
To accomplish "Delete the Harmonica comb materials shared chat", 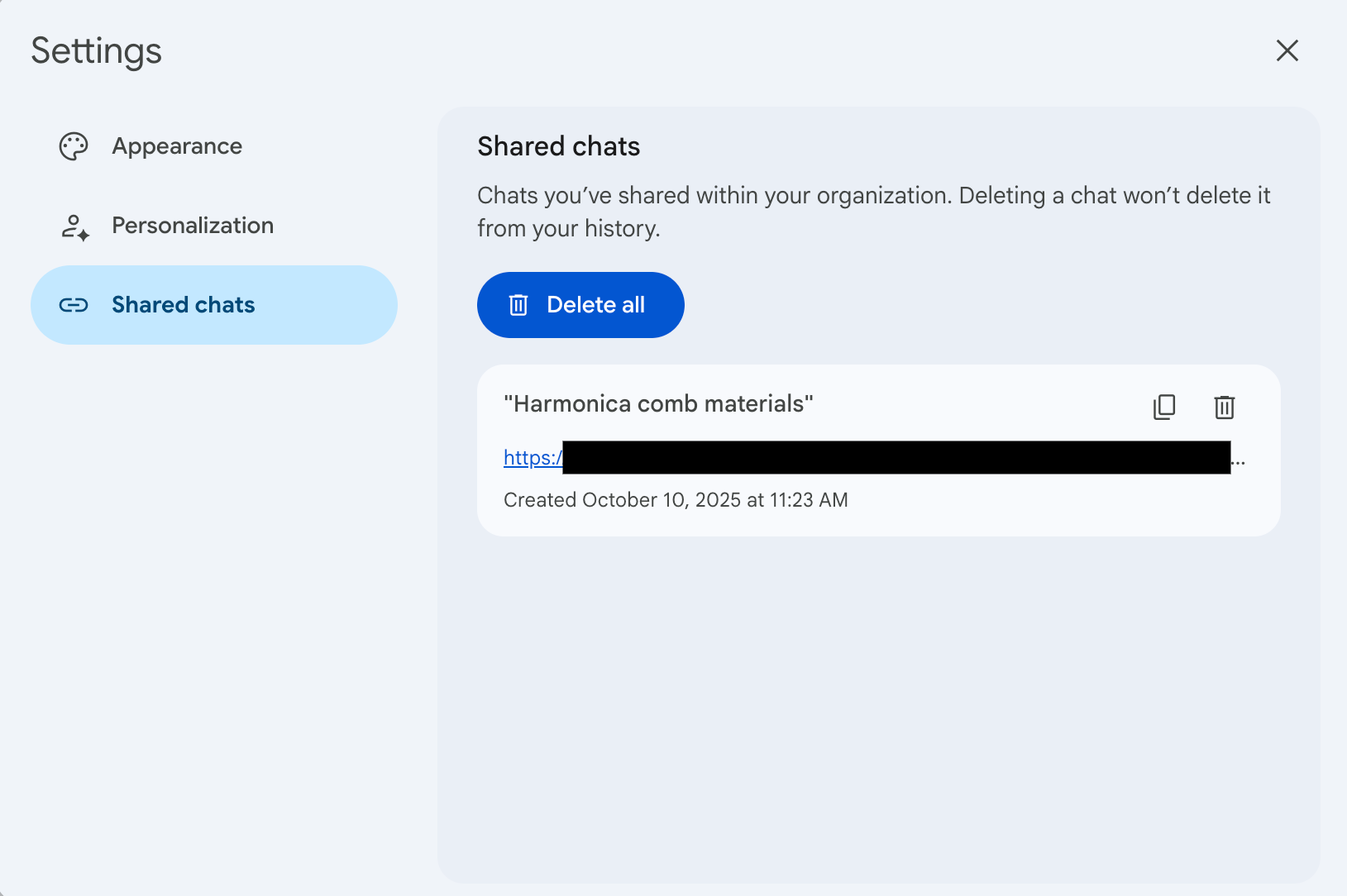I will (x=1224, y=407).
